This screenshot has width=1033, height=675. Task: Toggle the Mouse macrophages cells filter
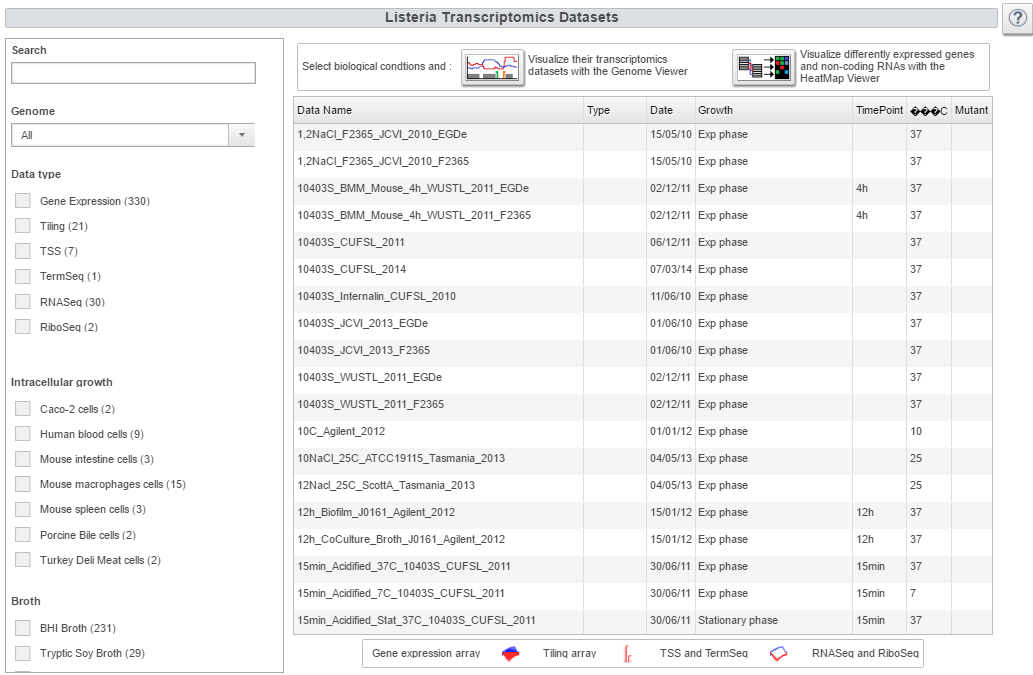(23, 484)
